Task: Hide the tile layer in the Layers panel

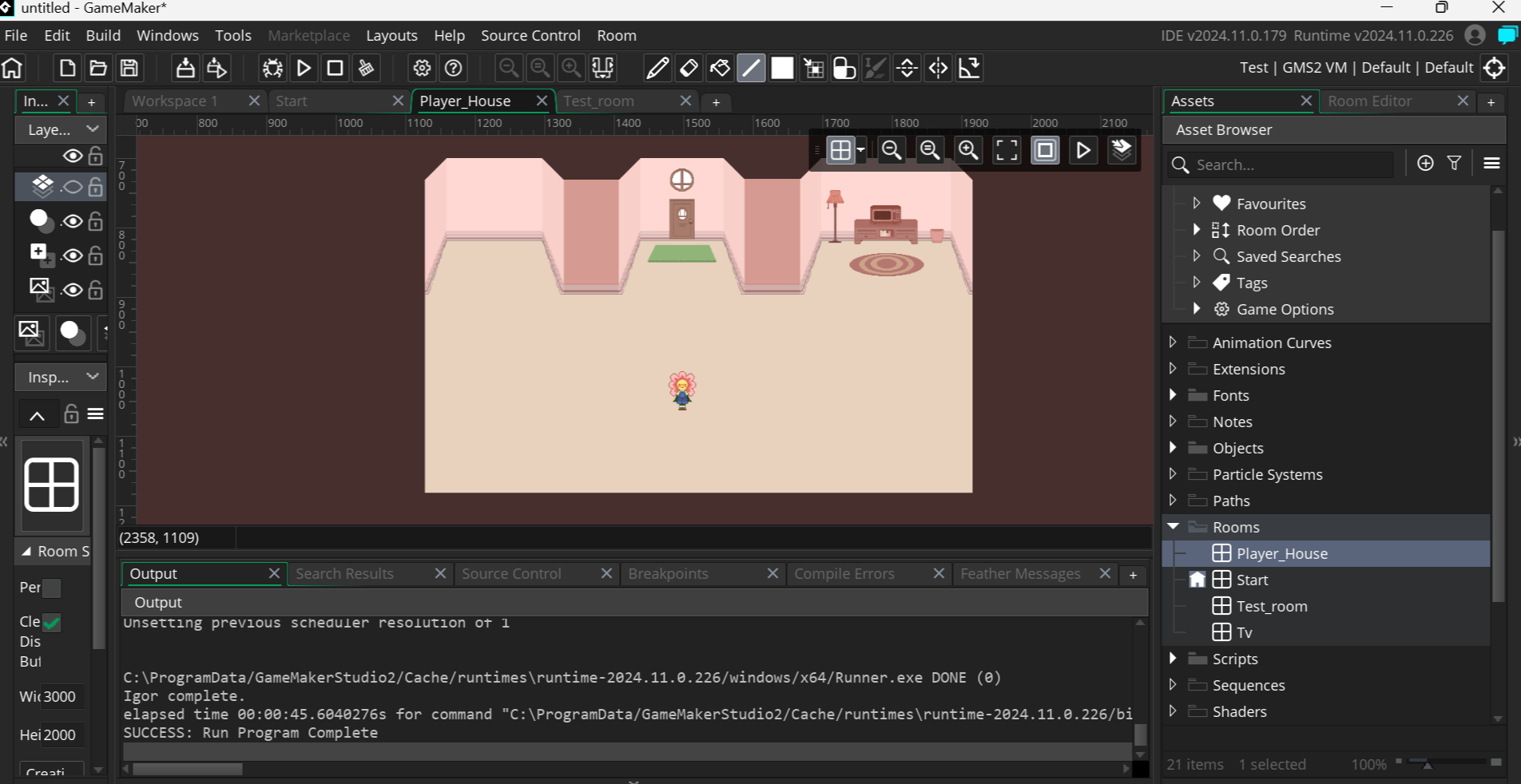Action: point(72,187)
